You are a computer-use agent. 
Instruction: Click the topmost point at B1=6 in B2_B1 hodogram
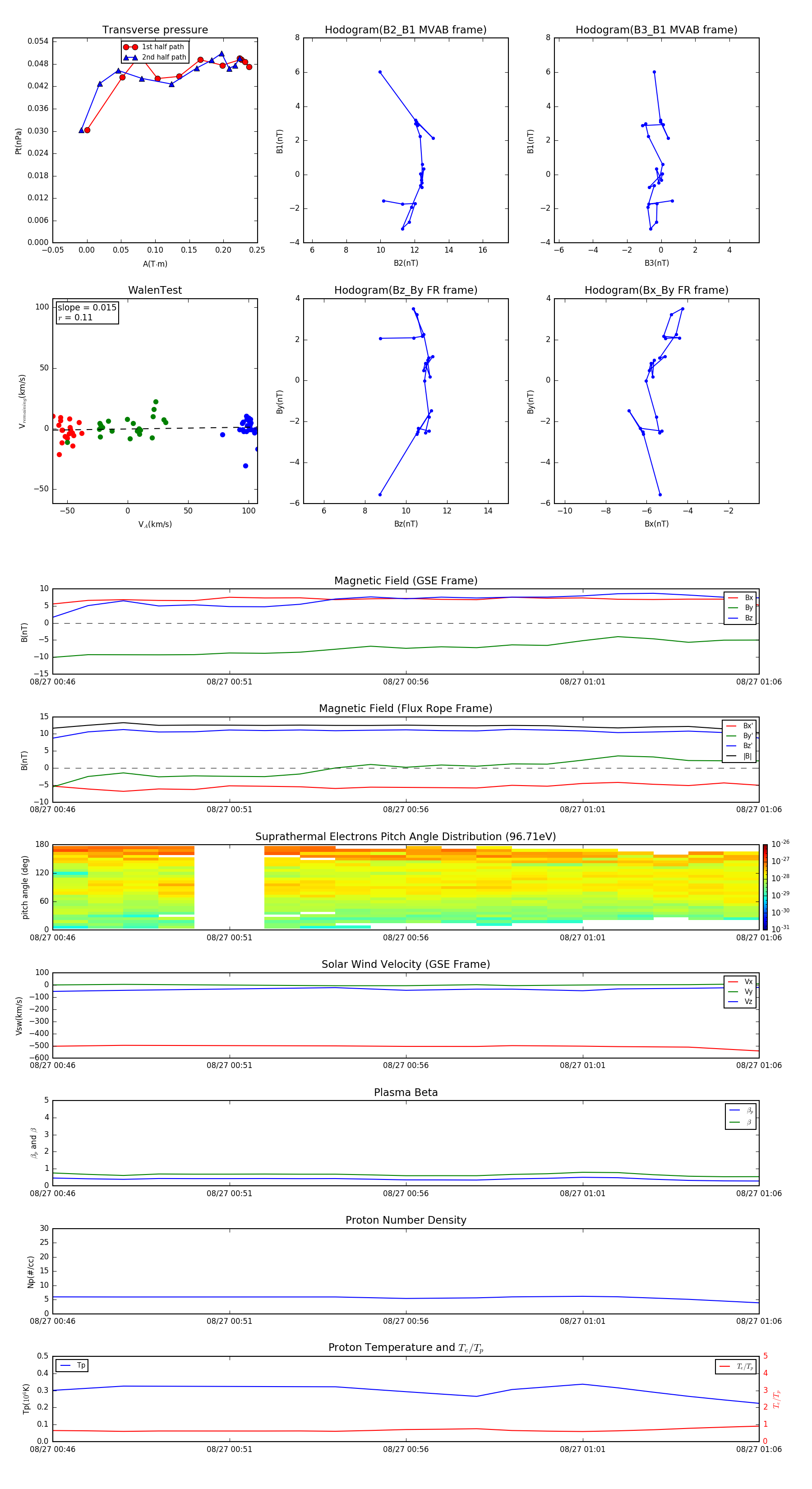coord(380,72)
